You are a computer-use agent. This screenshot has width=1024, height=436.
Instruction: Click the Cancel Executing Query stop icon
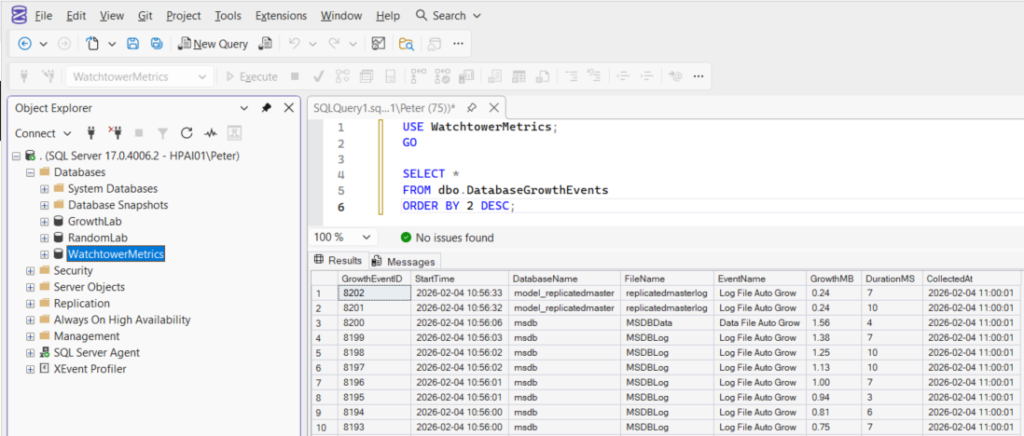click(295, 76)
